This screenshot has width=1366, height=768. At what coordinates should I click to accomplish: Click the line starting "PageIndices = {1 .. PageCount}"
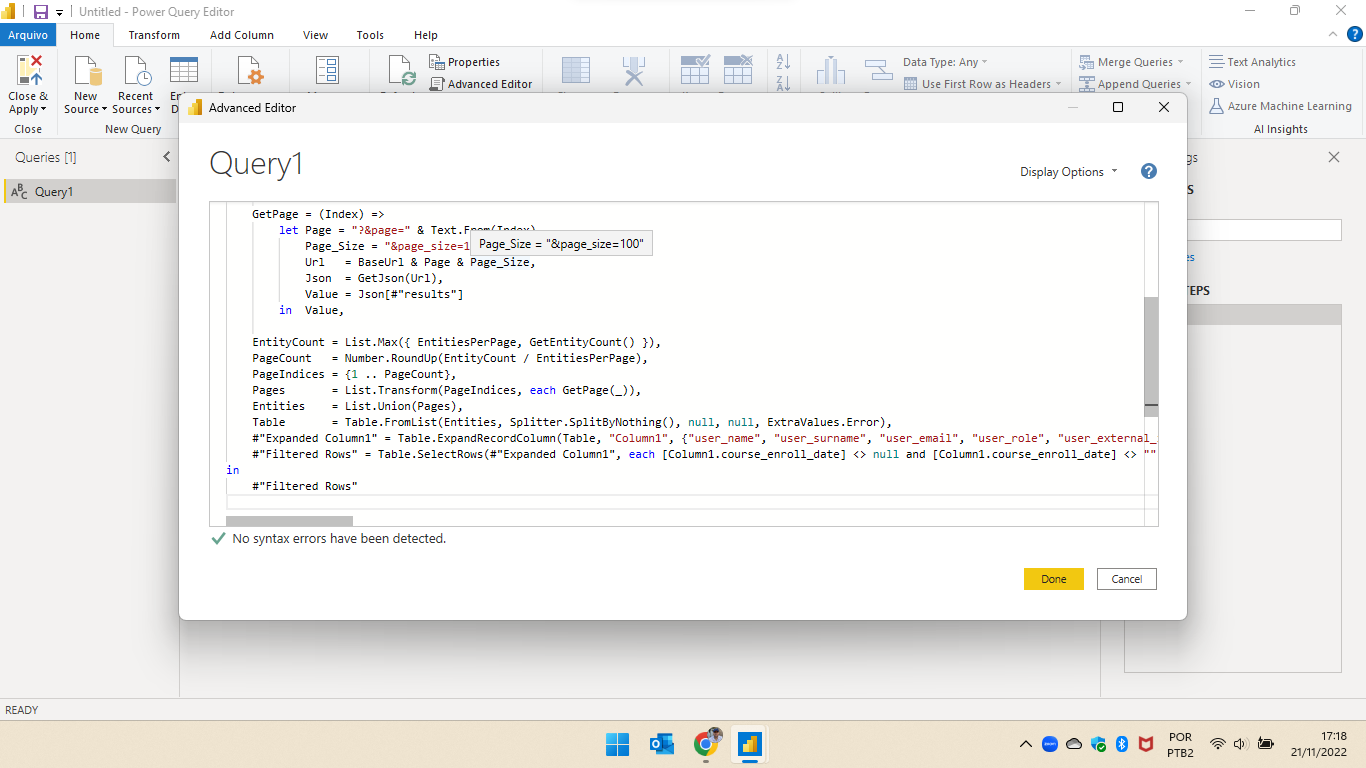pos(354,374)
